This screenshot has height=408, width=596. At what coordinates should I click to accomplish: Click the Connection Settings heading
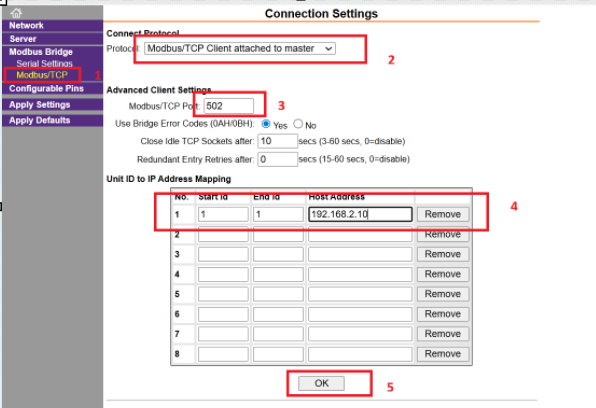pos(321,14)
